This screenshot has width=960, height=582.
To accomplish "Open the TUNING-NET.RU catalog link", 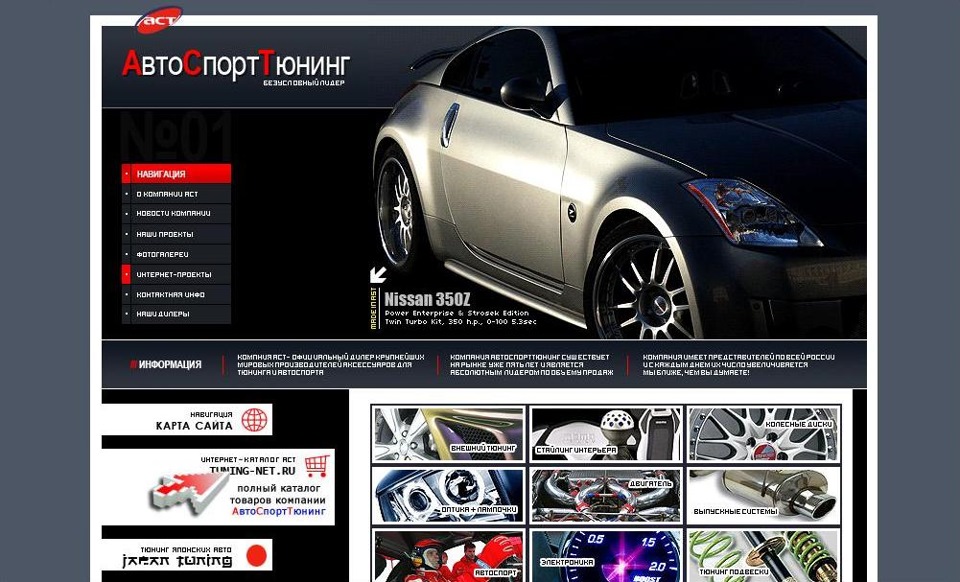I will pyautogui.click(x=252, y=471).
